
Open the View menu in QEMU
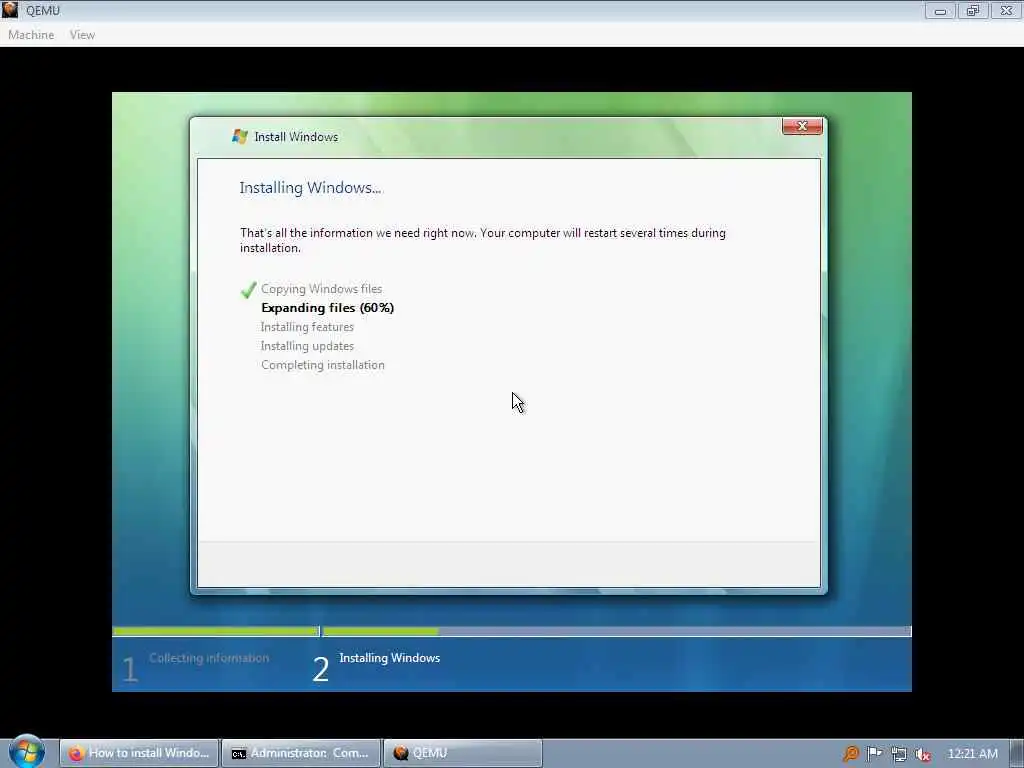point(82,35)
